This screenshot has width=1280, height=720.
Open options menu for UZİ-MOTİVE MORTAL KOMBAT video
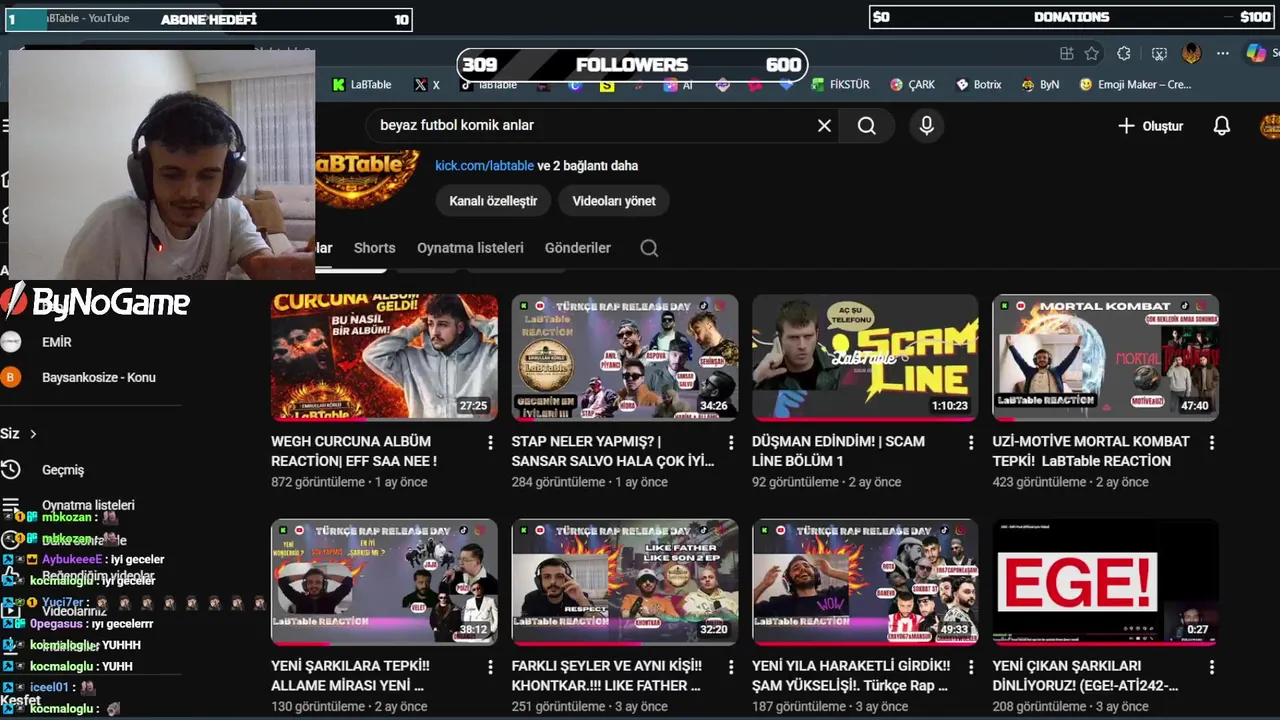click(x=1212, y=442)
